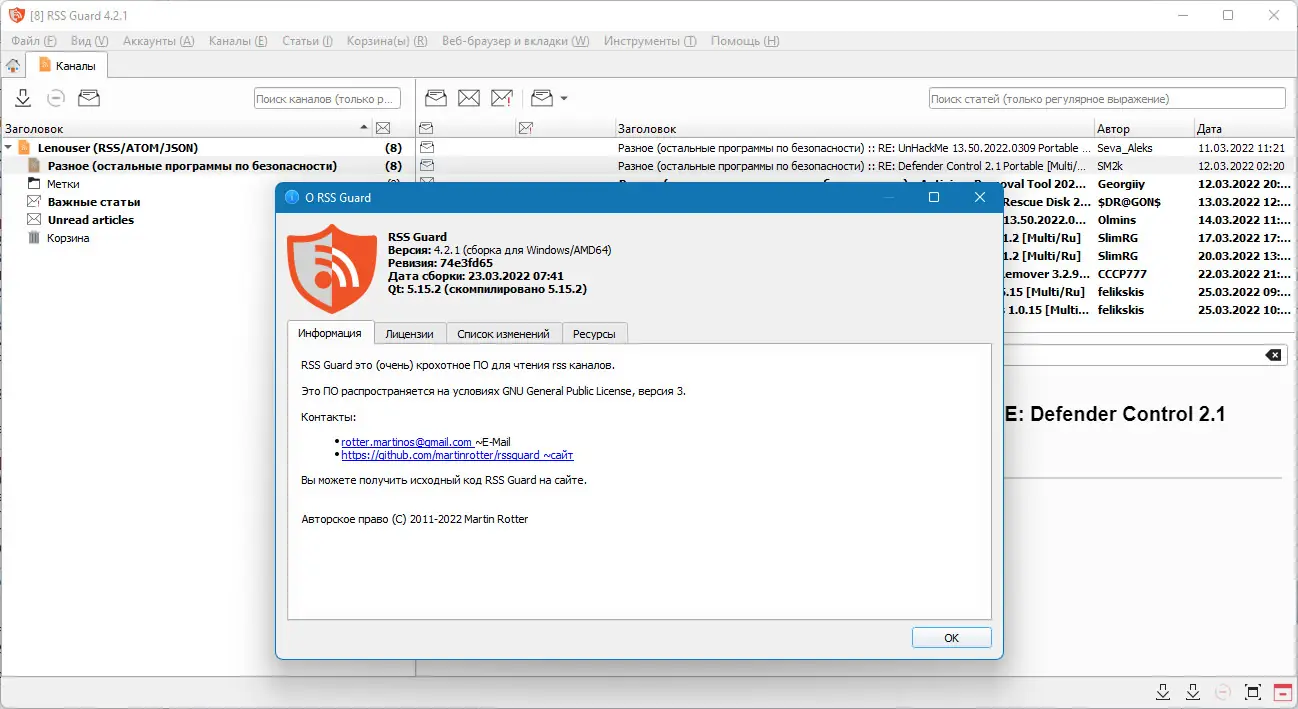Click the toggle importance envelope icon with exclamation
Image resolution: width=1298 pixels, height=709 pixels.
502,98
